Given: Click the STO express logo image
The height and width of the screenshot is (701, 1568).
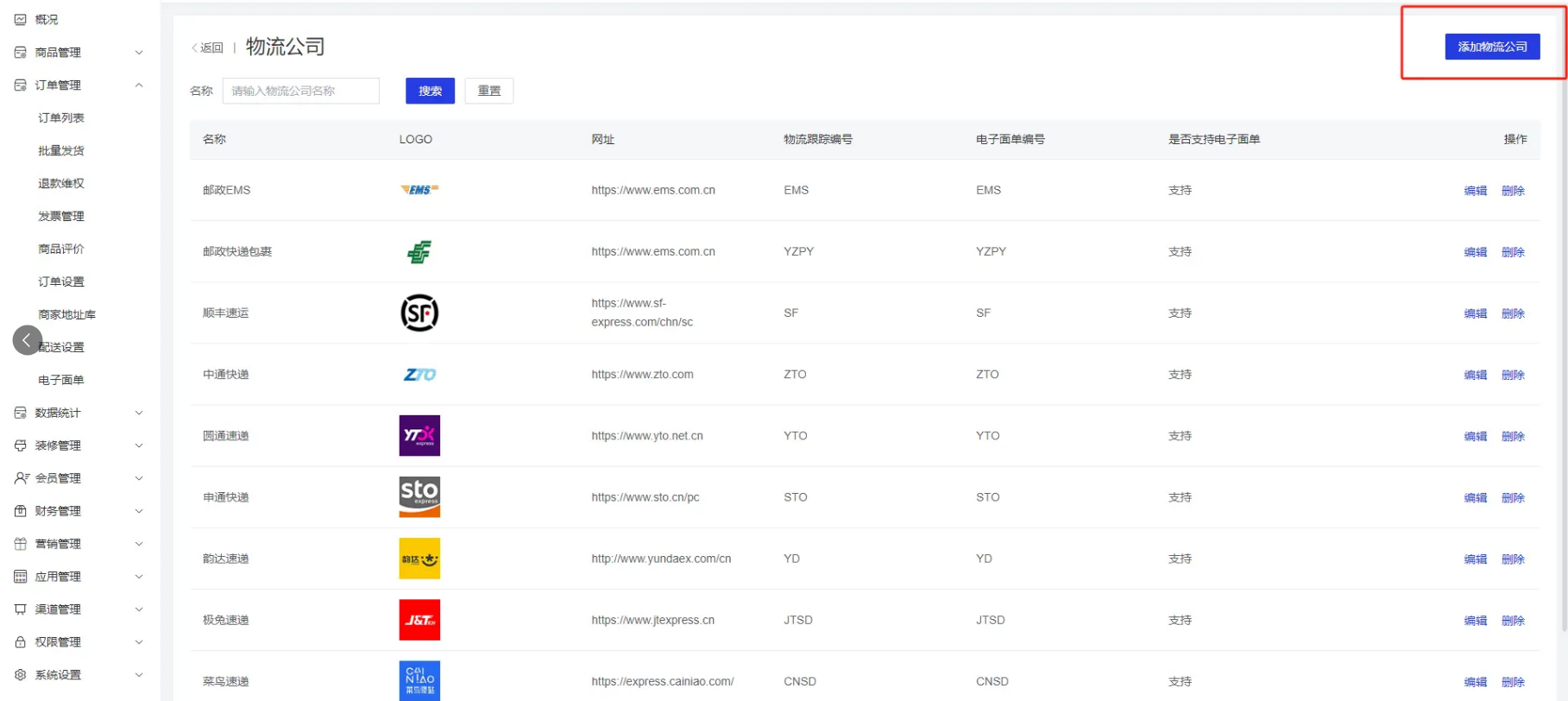Looking at the screenshot, I should tap(419, 497).
